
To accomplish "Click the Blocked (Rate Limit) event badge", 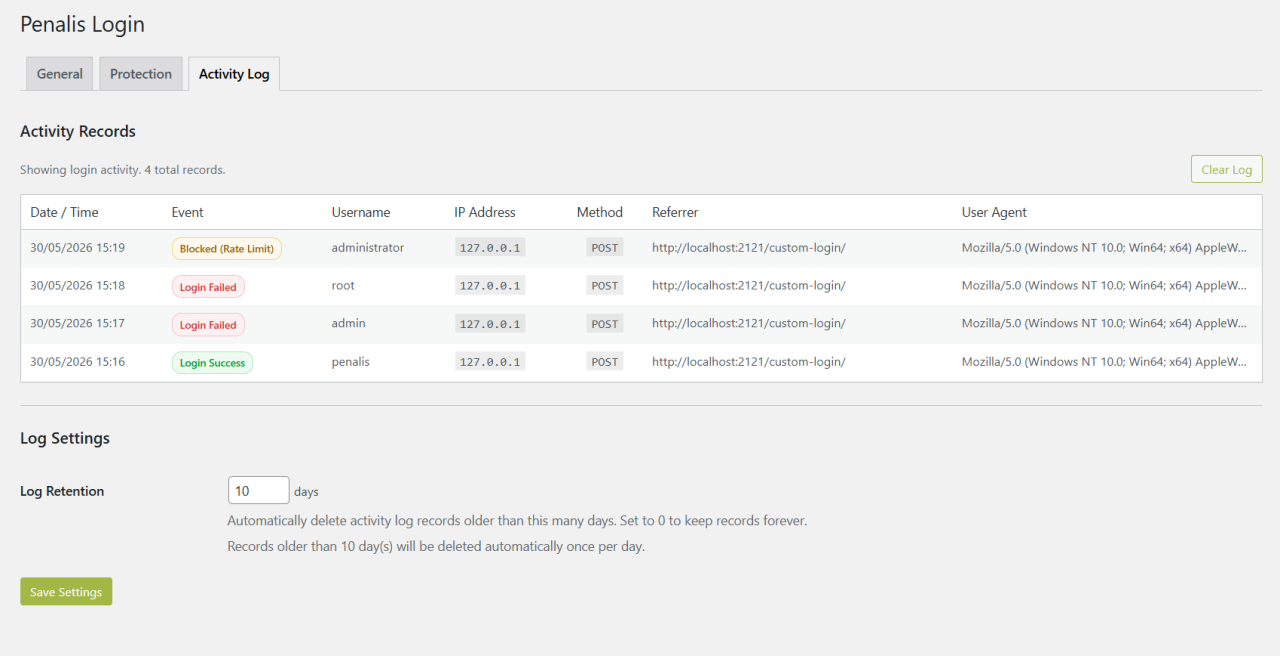I will click(x=227, y=249).
